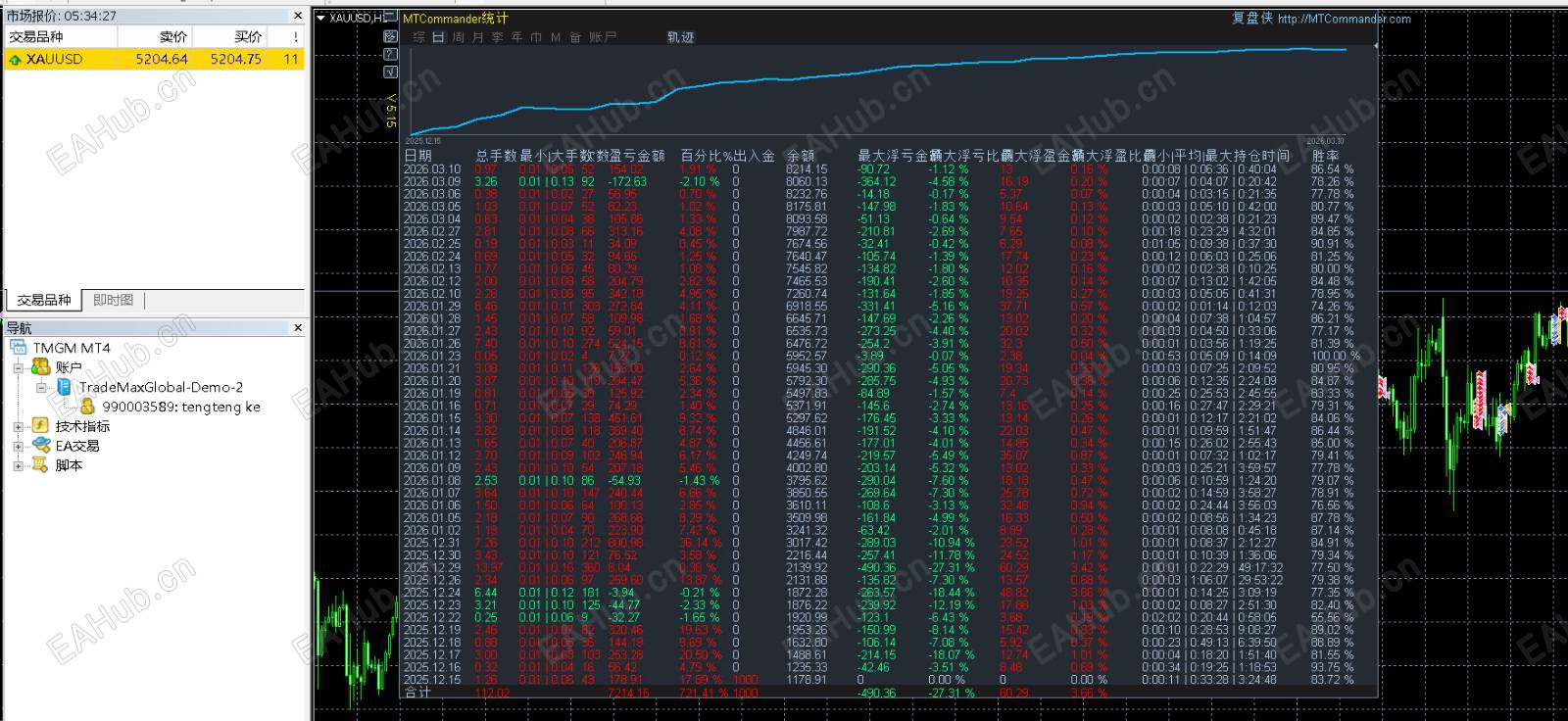The image size is (1568, 721).
Task: Click the 2026.03.10 date row
Action: point(432,169)
